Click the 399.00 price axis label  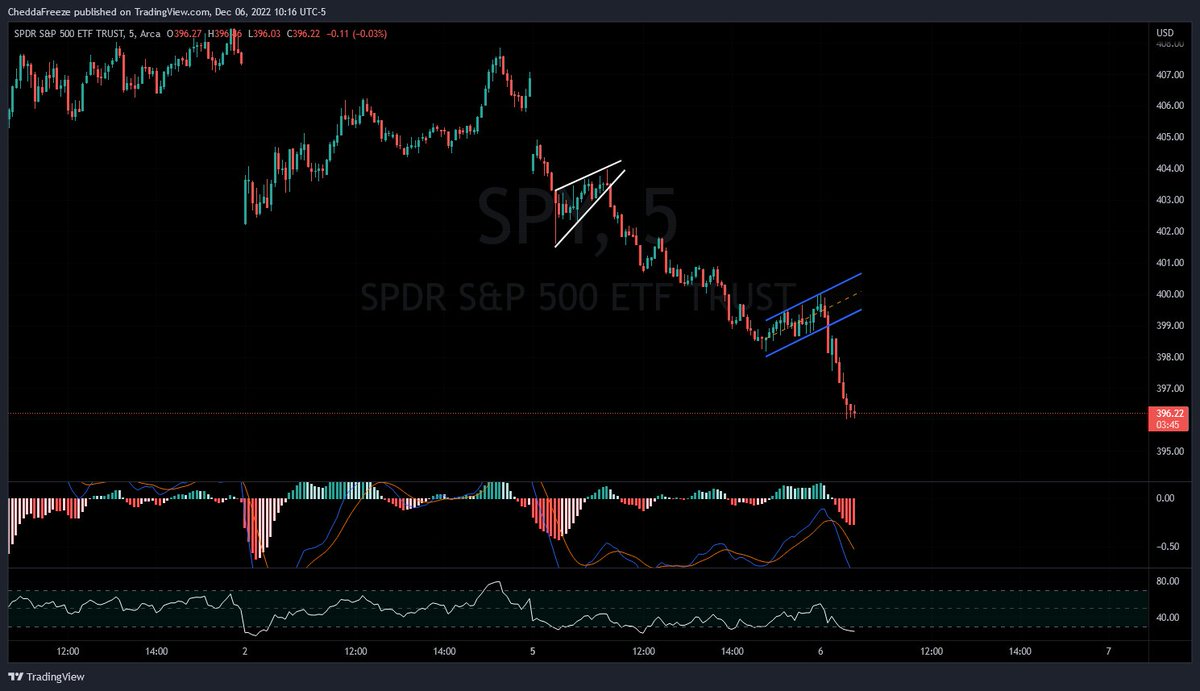click(1170, 326)
